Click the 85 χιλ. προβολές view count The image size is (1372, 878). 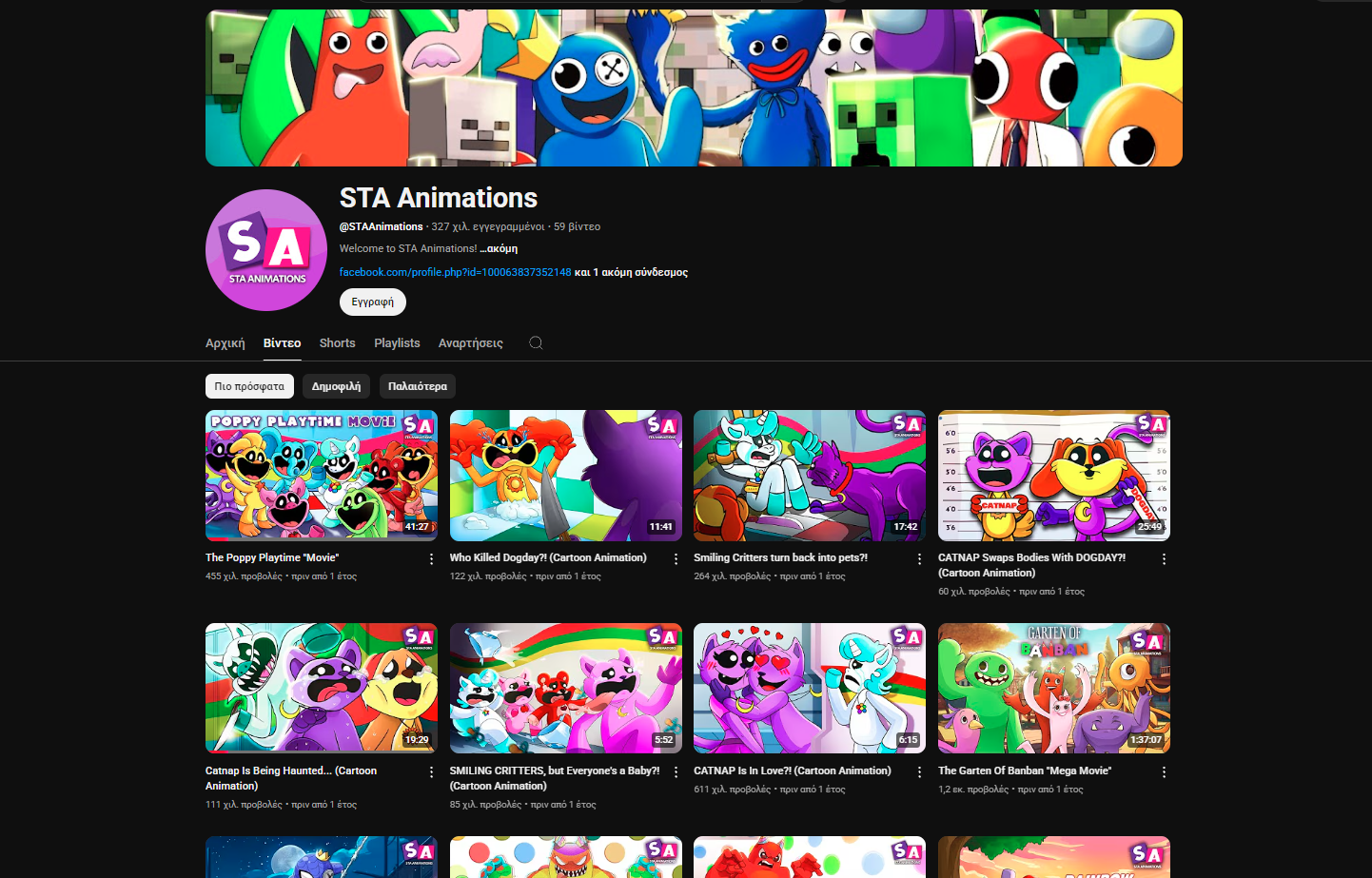point(485,805)
